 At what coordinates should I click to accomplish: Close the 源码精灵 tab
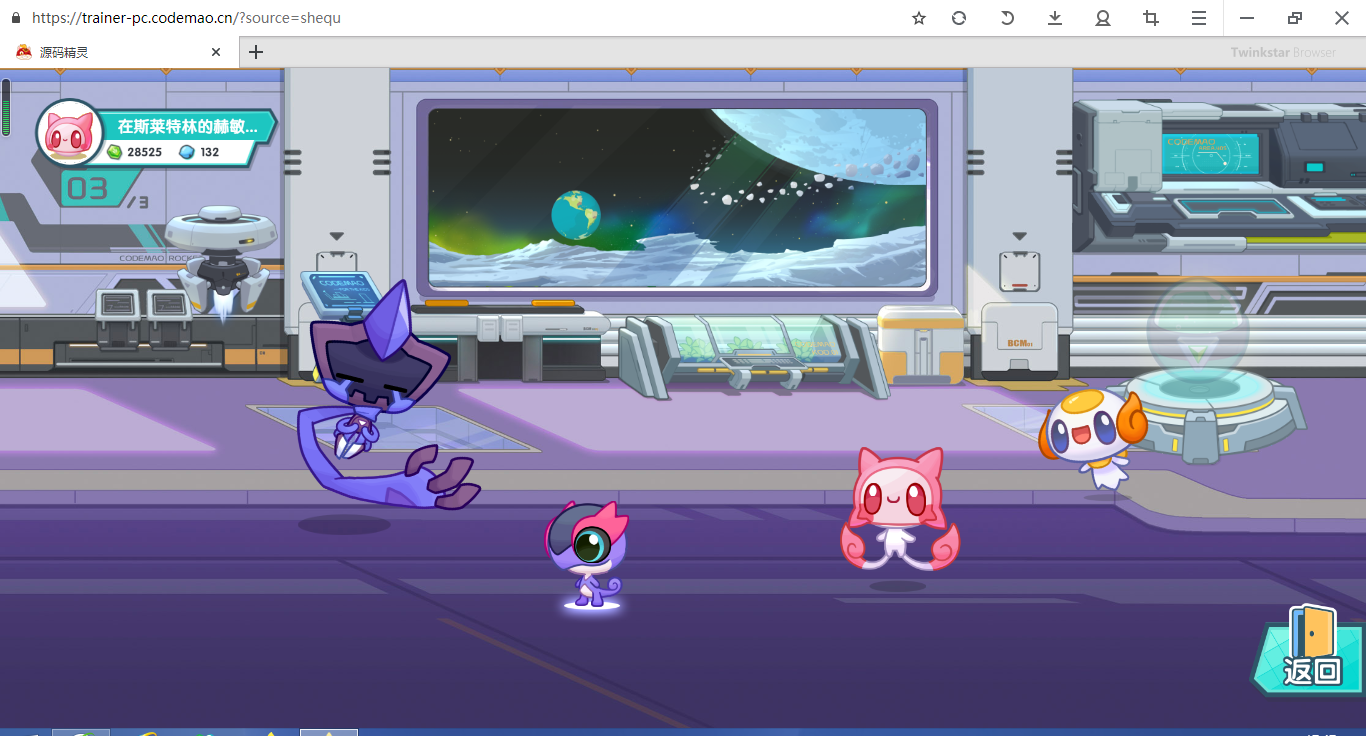(x=216, y=52)
